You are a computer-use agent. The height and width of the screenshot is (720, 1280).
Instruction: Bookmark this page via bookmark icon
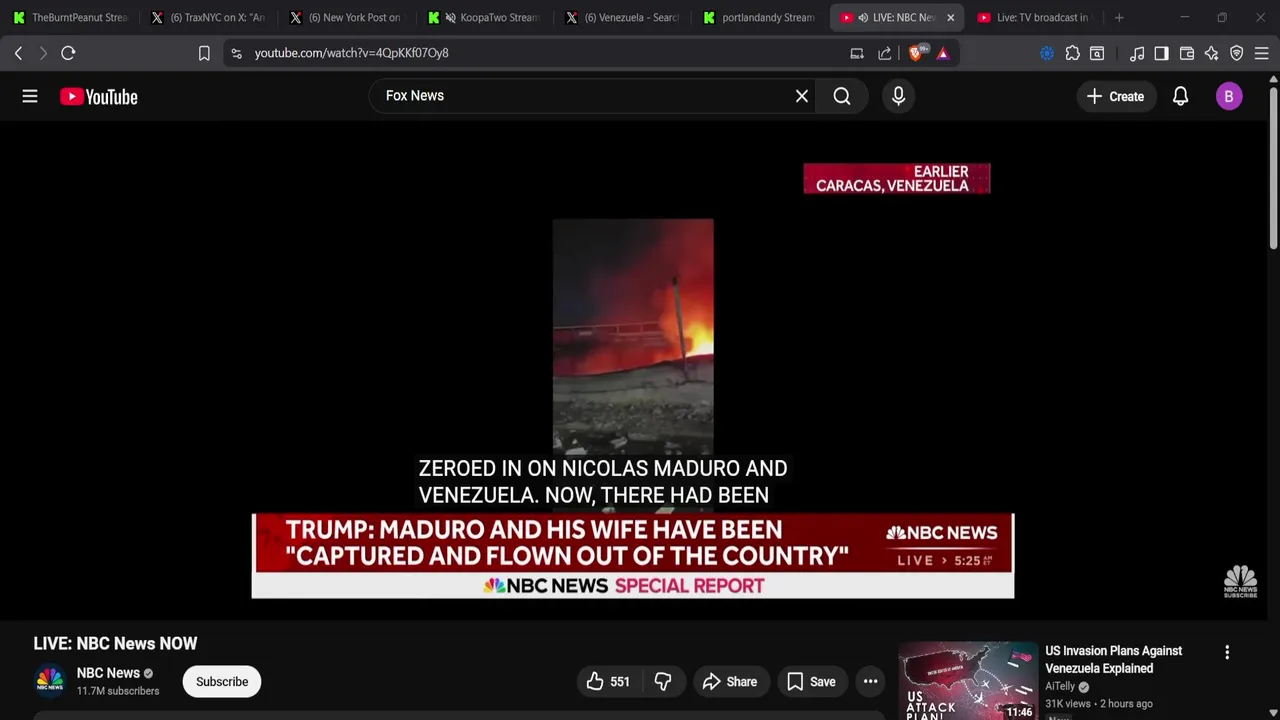click(204, 53)
